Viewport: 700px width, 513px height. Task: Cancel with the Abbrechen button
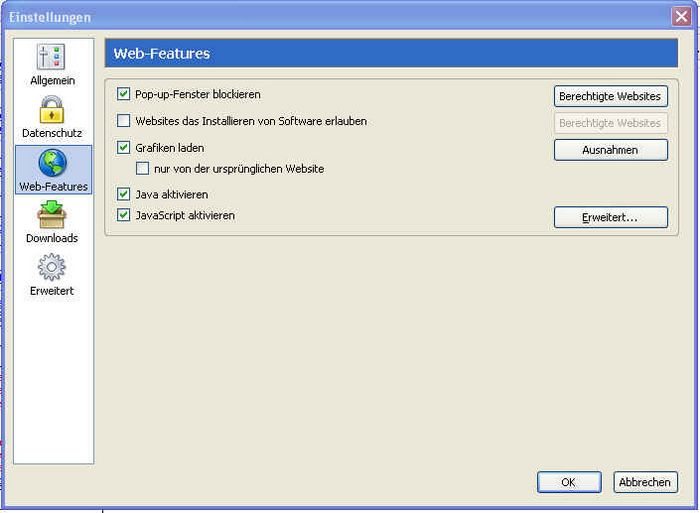pos(645,482)
